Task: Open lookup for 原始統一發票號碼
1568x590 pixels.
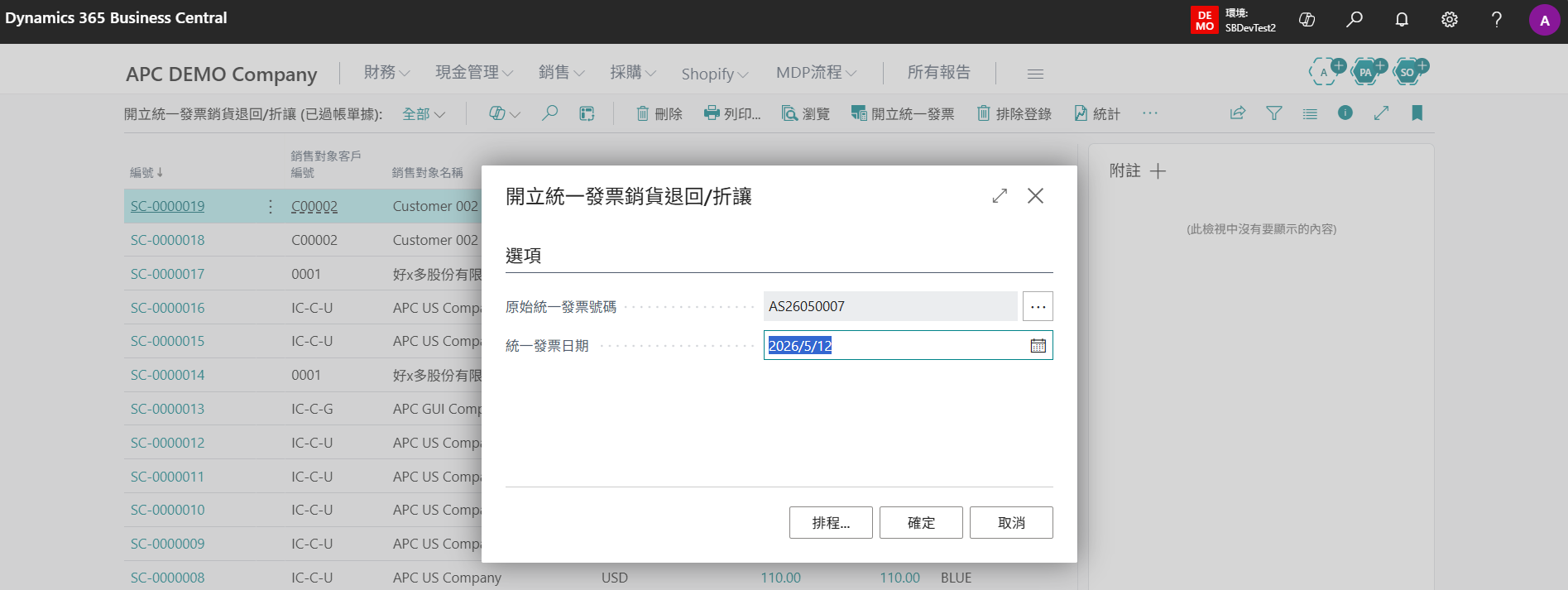Action: click(x=1038, y=306)
